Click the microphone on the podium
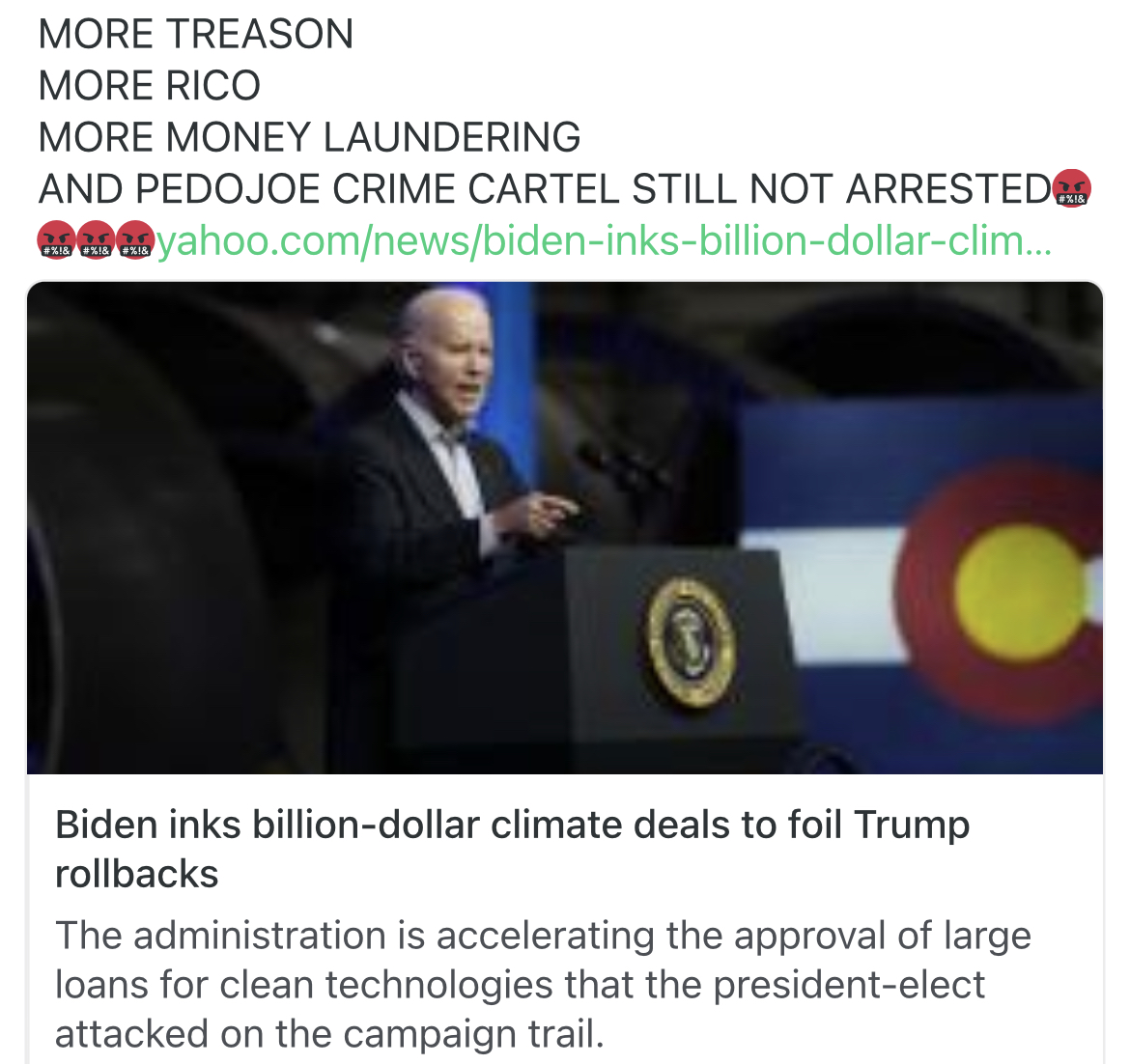This screenshot has width=1130, height=1064. (620, 464)
